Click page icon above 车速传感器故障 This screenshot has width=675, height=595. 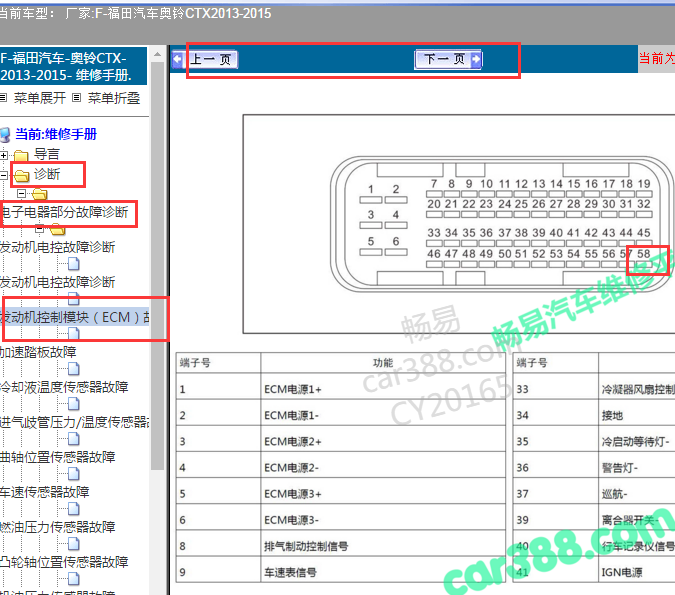point(74,474)
